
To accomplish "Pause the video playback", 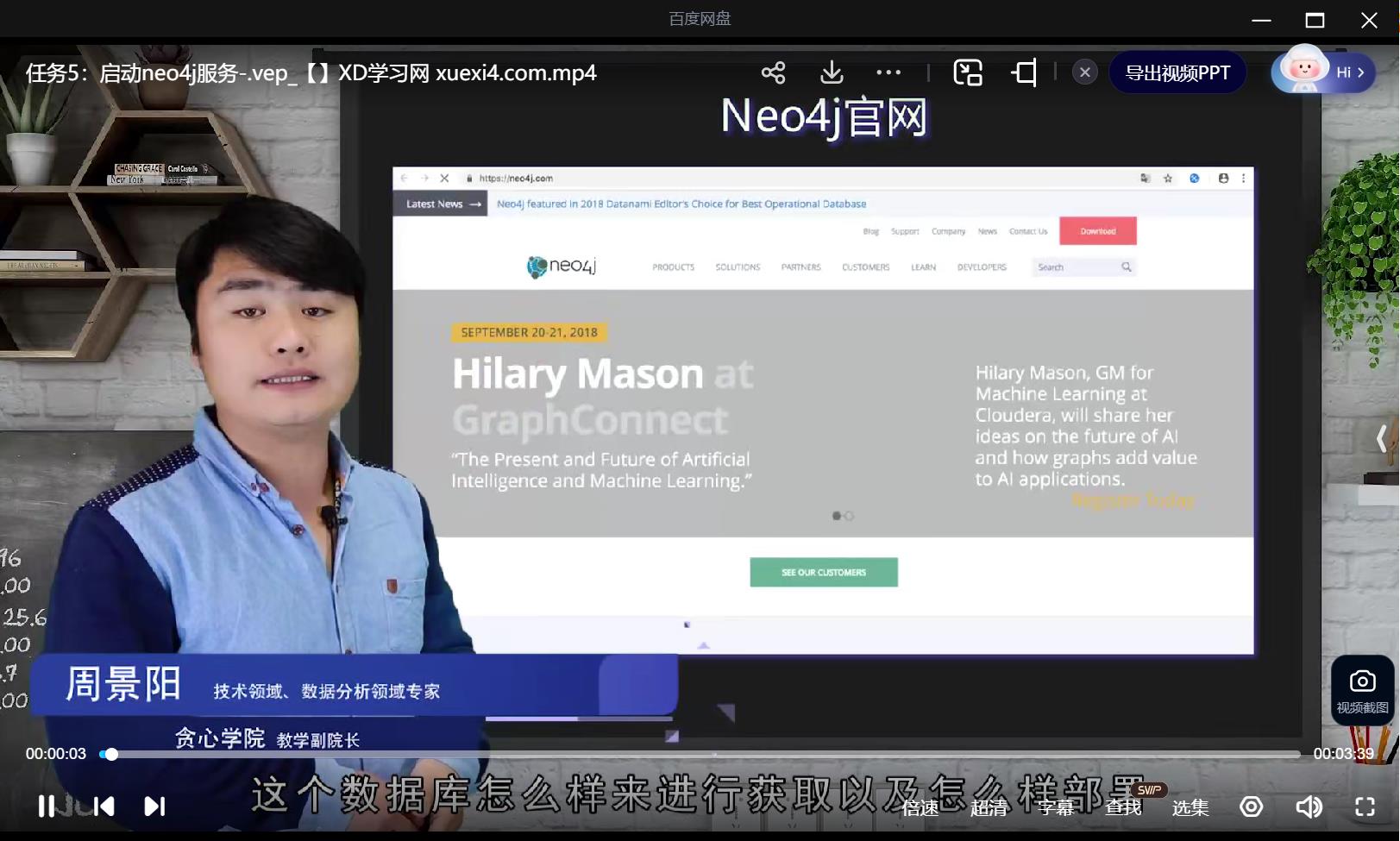I will pos(47,806).
